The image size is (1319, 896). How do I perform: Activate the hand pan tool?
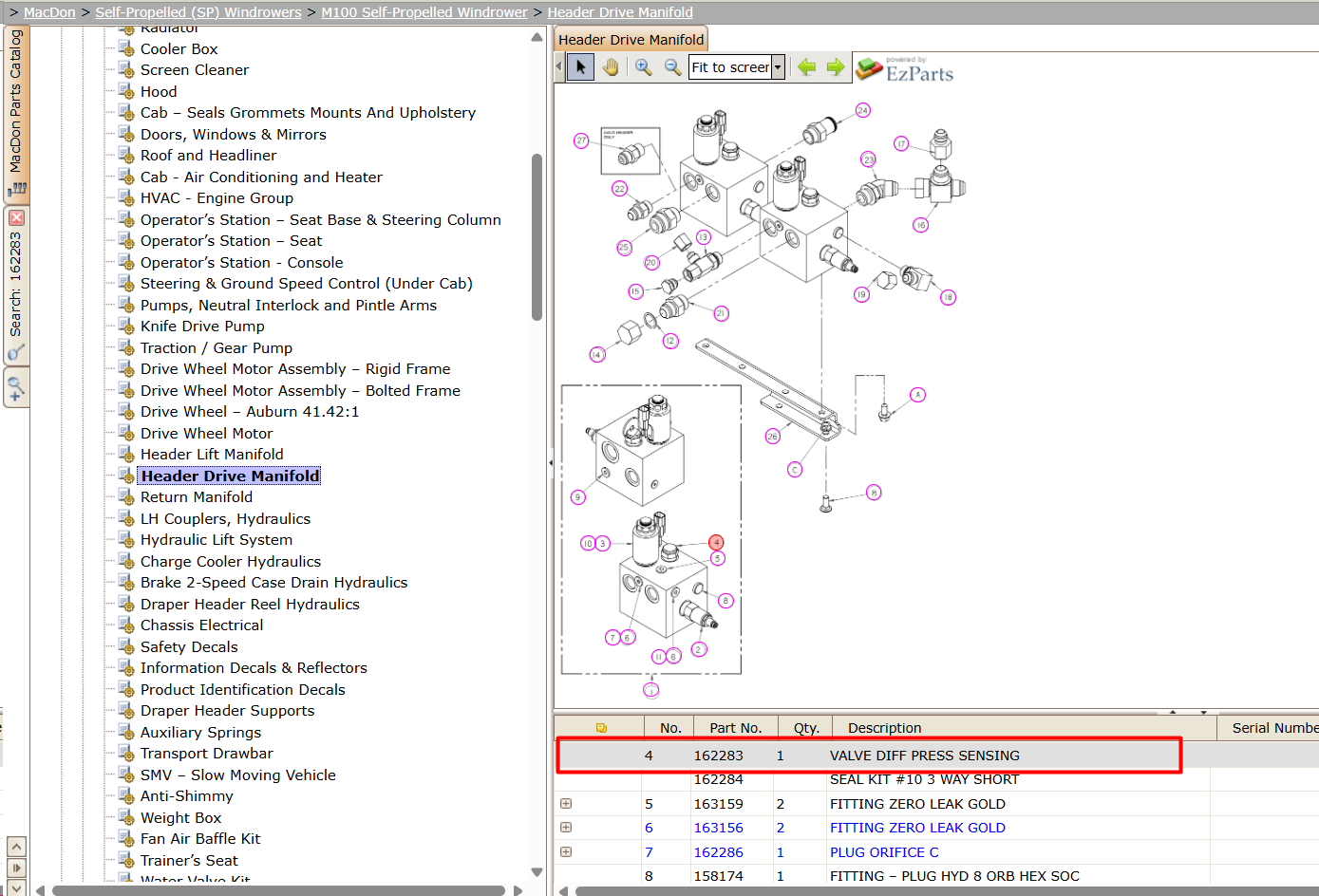(610, 67)
